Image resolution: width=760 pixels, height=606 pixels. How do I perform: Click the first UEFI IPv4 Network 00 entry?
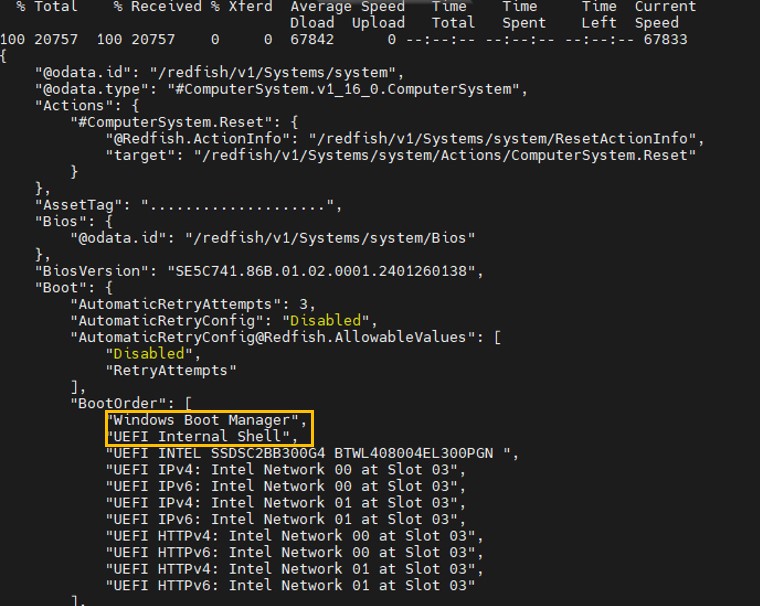click(x=286, y=469)
